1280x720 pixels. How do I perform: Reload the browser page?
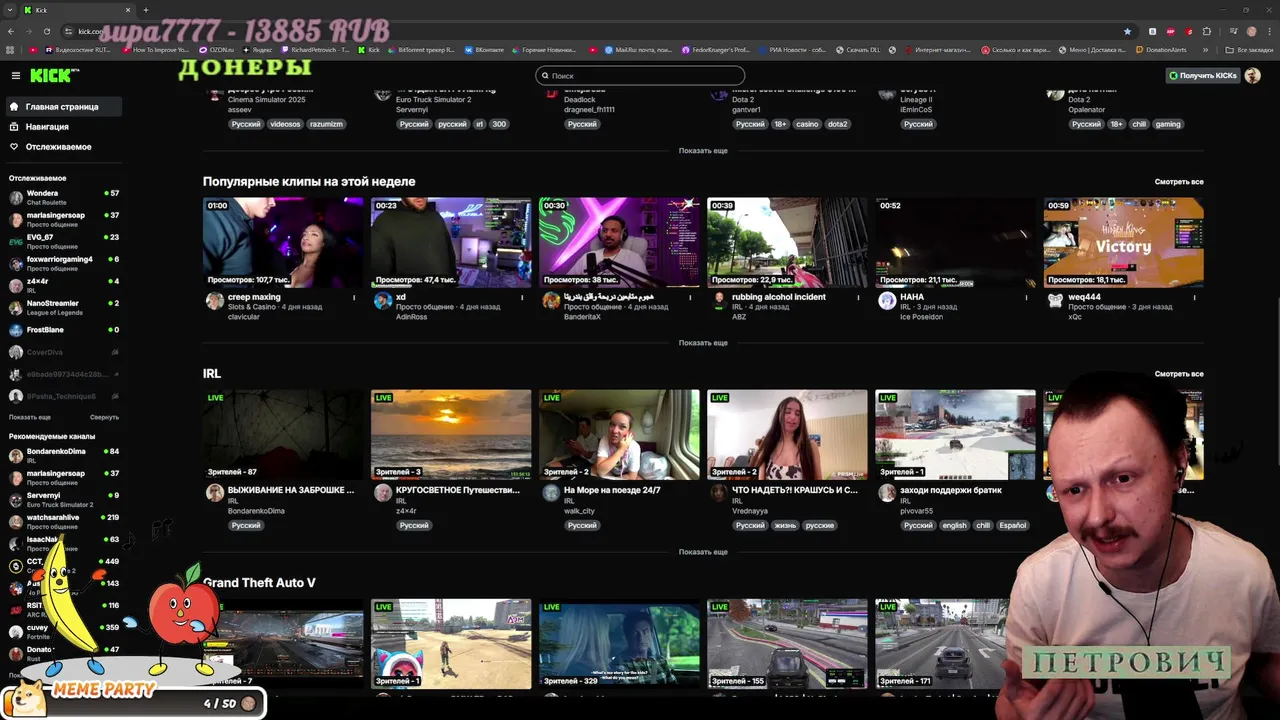pyautogui.click(x=47, y=31)
